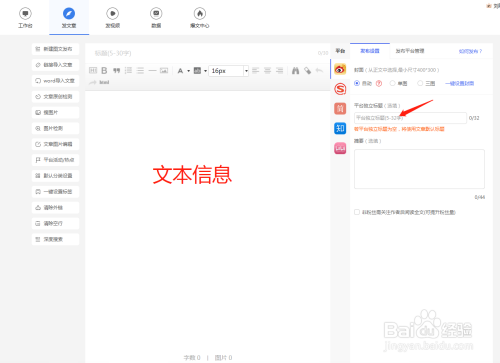Open find and replace binoculars icon
The width and height of the screenshot is (500, 363).
(295, 70)
